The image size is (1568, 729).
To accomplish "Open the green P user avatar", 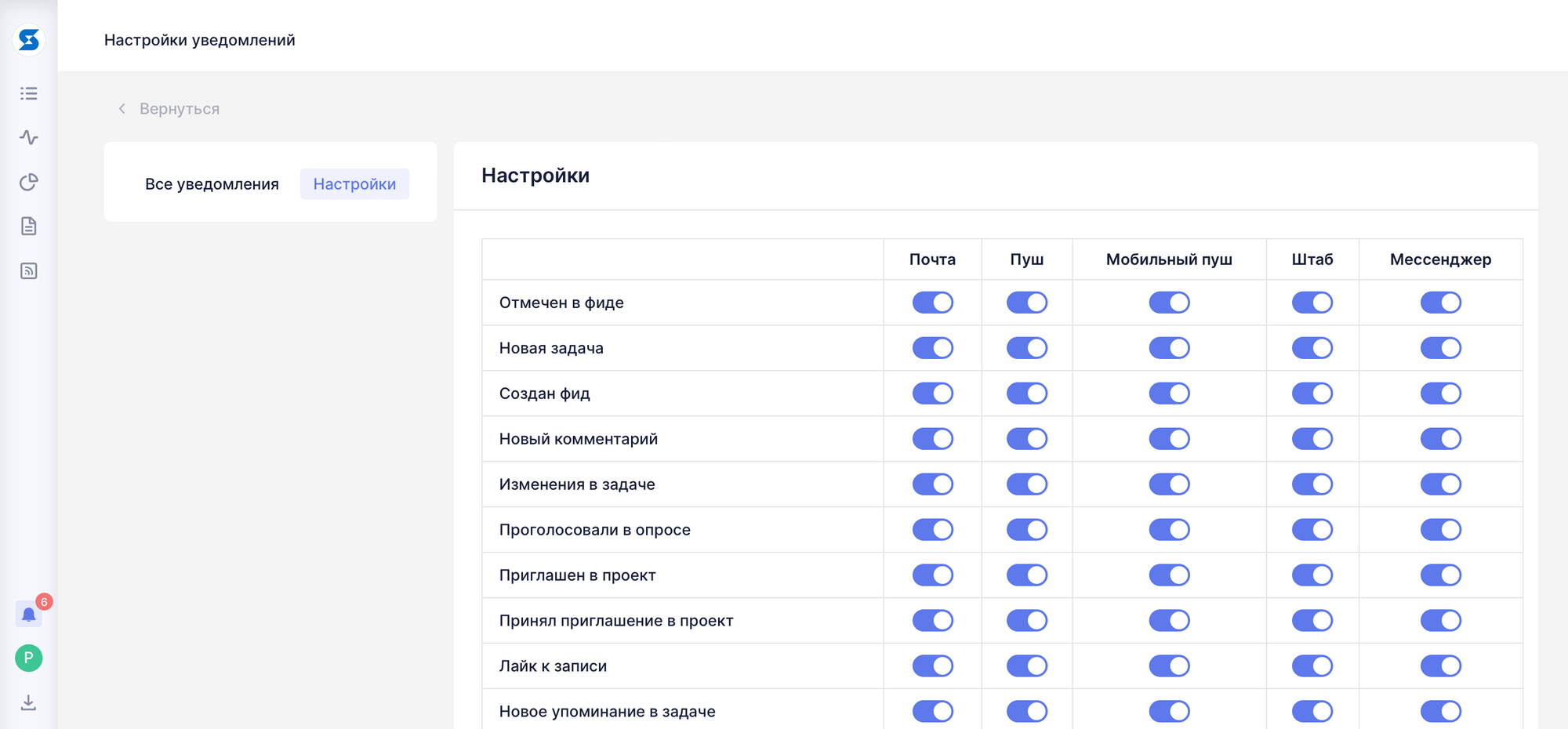I will pyautogui.click(x=29, y=658).
